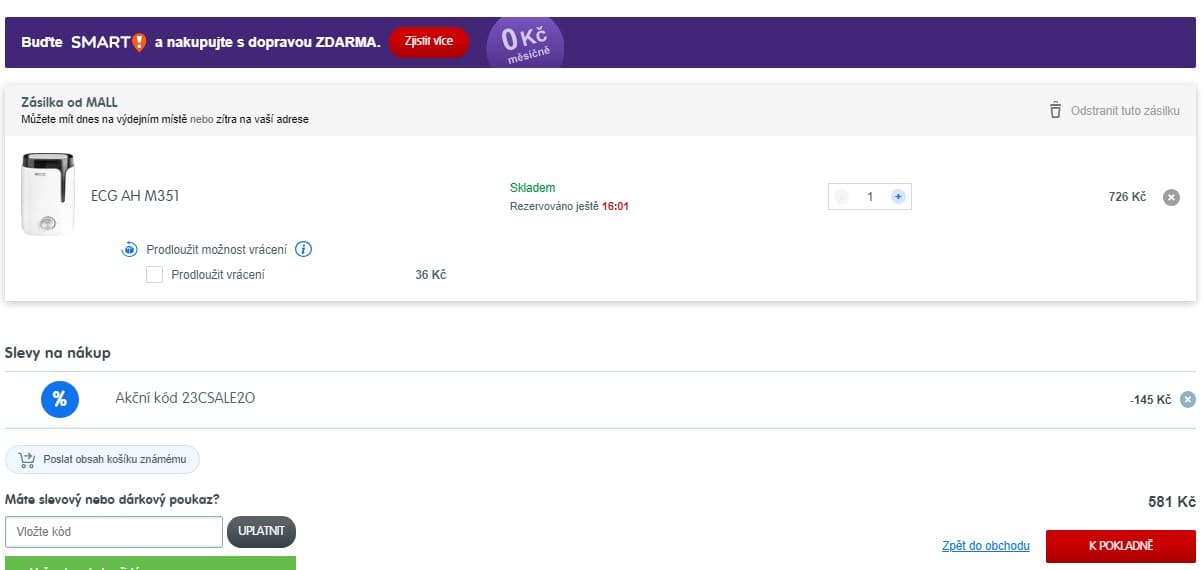Click the 0 Kč měsíčně badge
The image size is (1202, 570).
(x=525, y=43)
